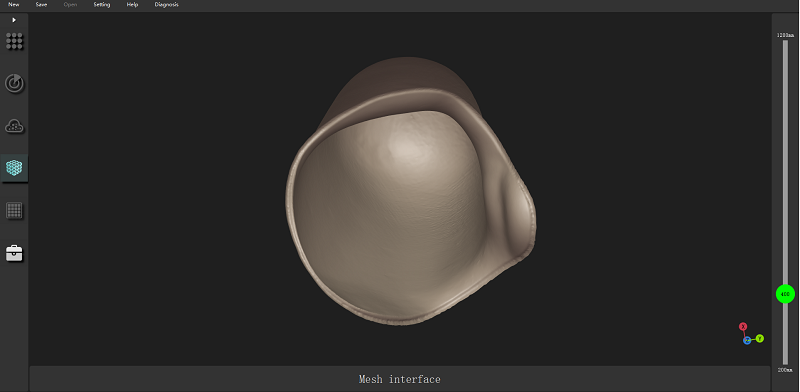
Task: Click the 1200mm label atop the slider
Action: point(785,35)
